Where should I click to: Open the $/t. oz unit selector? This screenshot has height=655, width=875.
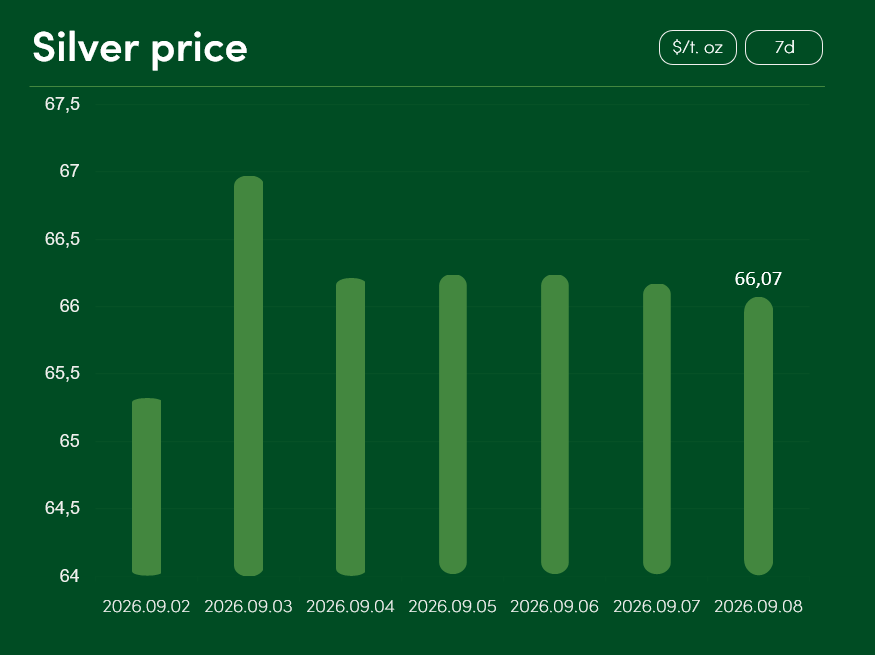coord(698,47)
